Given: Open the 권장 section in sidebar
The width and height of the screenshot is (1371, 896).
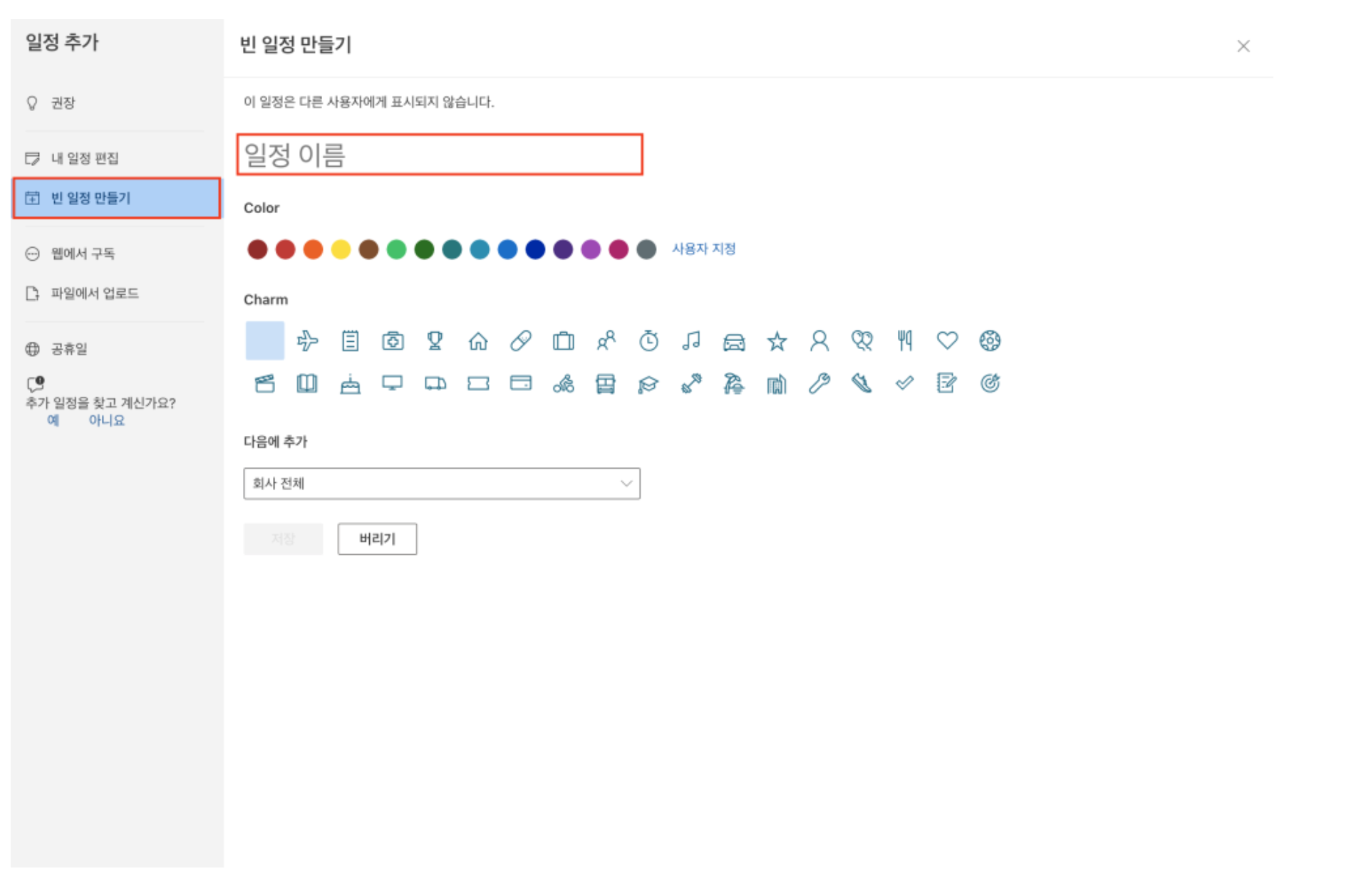Looking at the screenshot, I should 63,103.
